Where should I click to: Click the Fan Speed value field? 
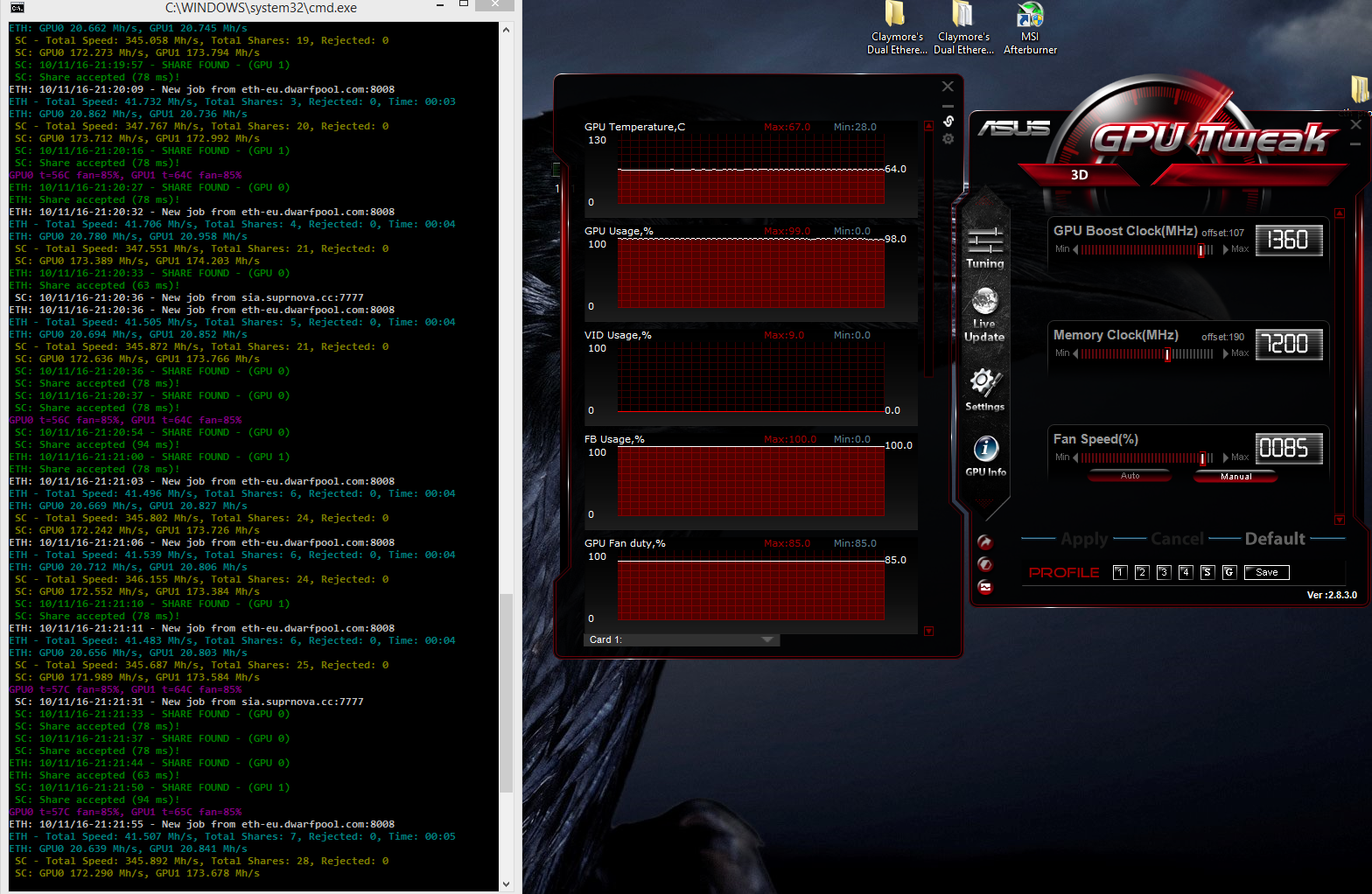(x=1288, y=449)
